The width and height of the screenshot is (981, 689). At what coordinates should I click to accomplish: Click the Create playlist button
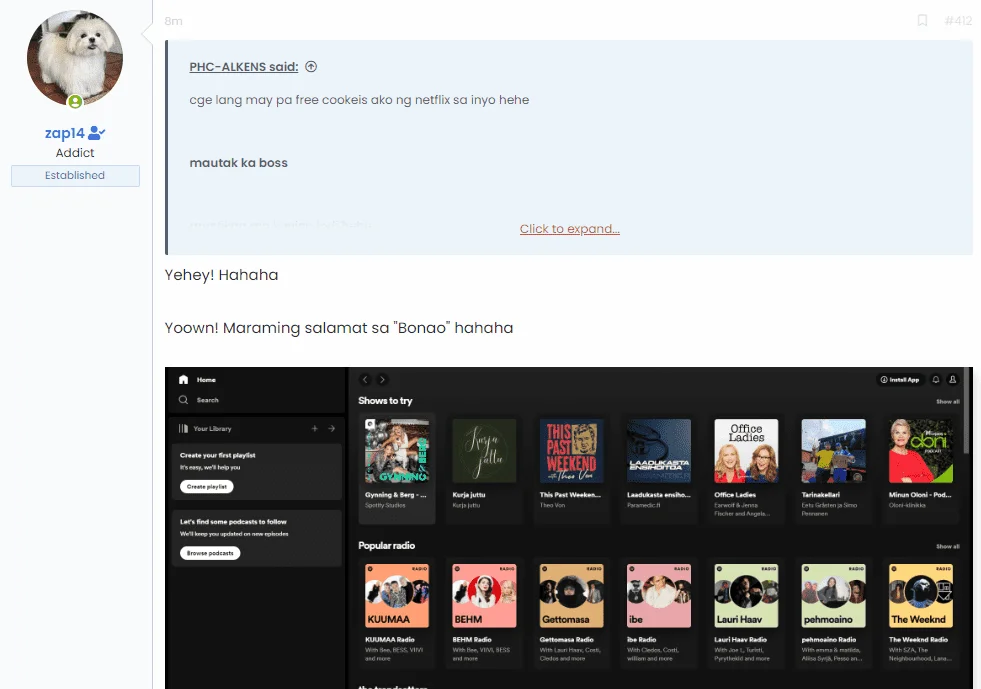[206, 486]
